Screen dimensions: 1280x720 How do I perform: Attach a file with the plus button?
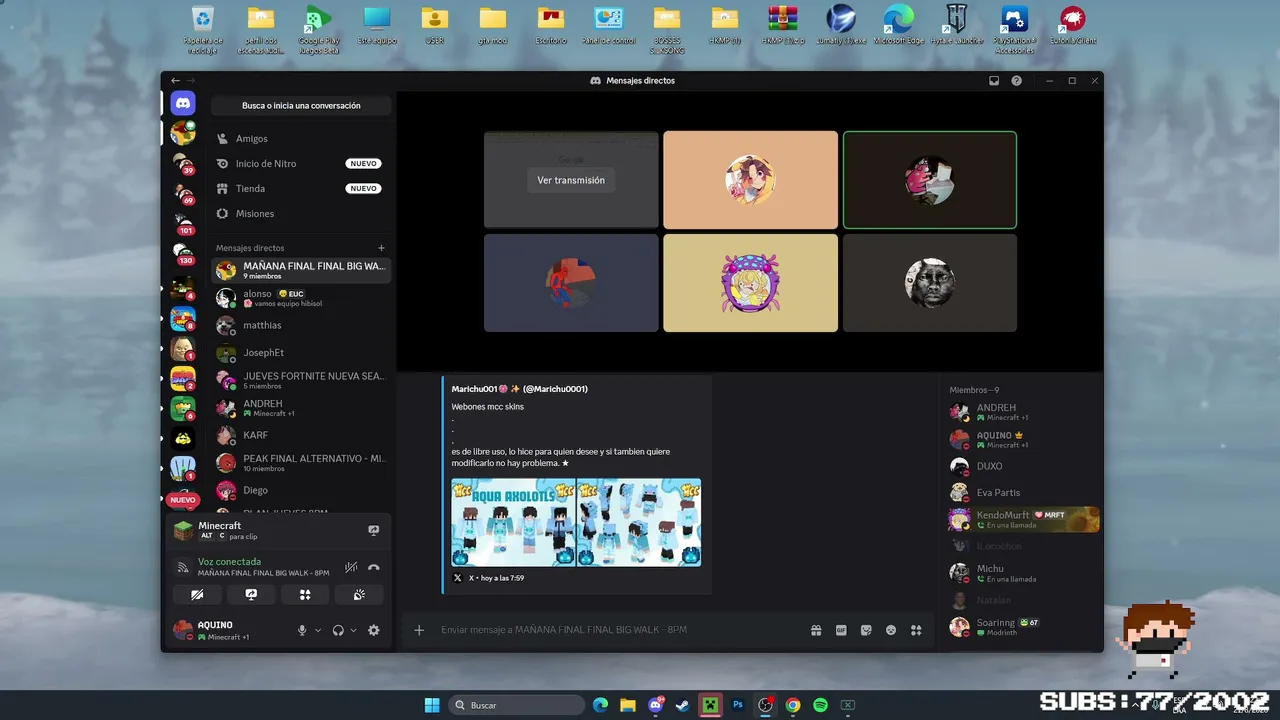click(419, 630)
